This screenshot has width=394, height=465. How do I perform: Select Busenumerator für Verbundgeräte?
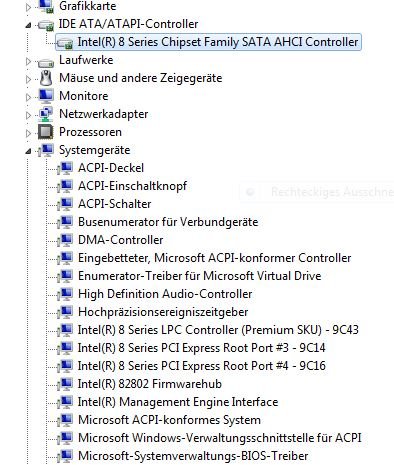[168, 222]
